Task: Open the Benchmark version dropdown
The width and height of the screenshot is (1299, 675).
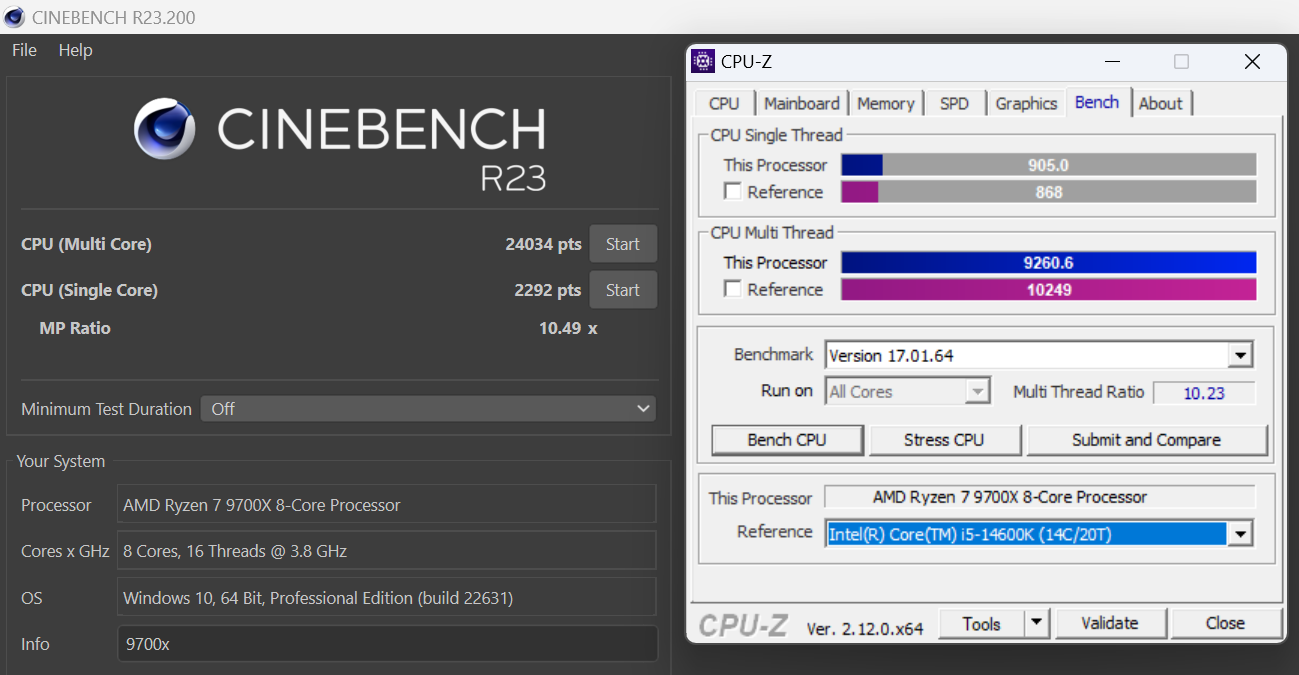Action: click(x=1240, y=355)
